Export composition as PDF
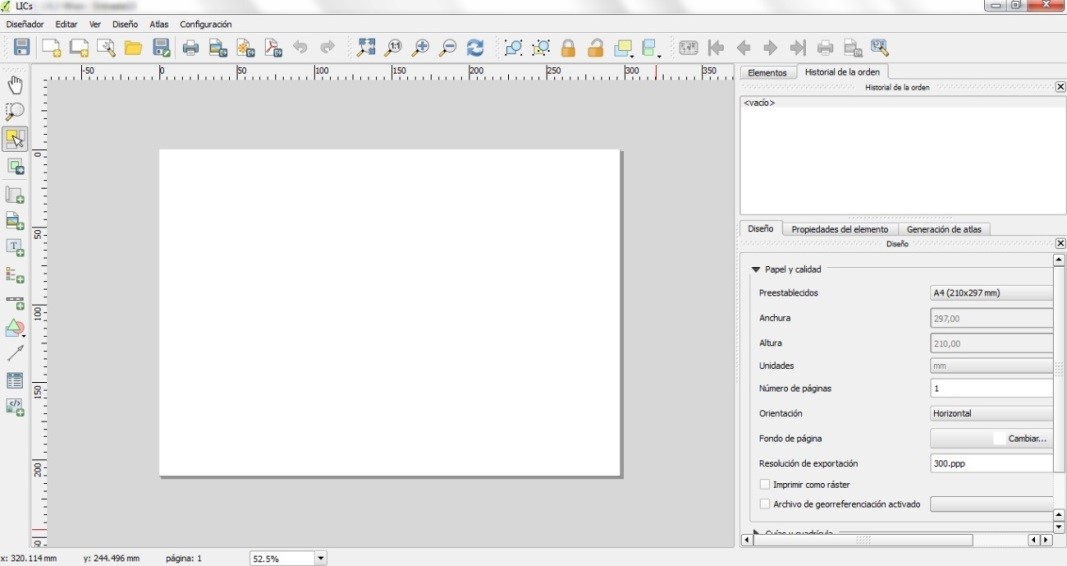This screenshot has width=1067, height=566. tap(273, 47)
